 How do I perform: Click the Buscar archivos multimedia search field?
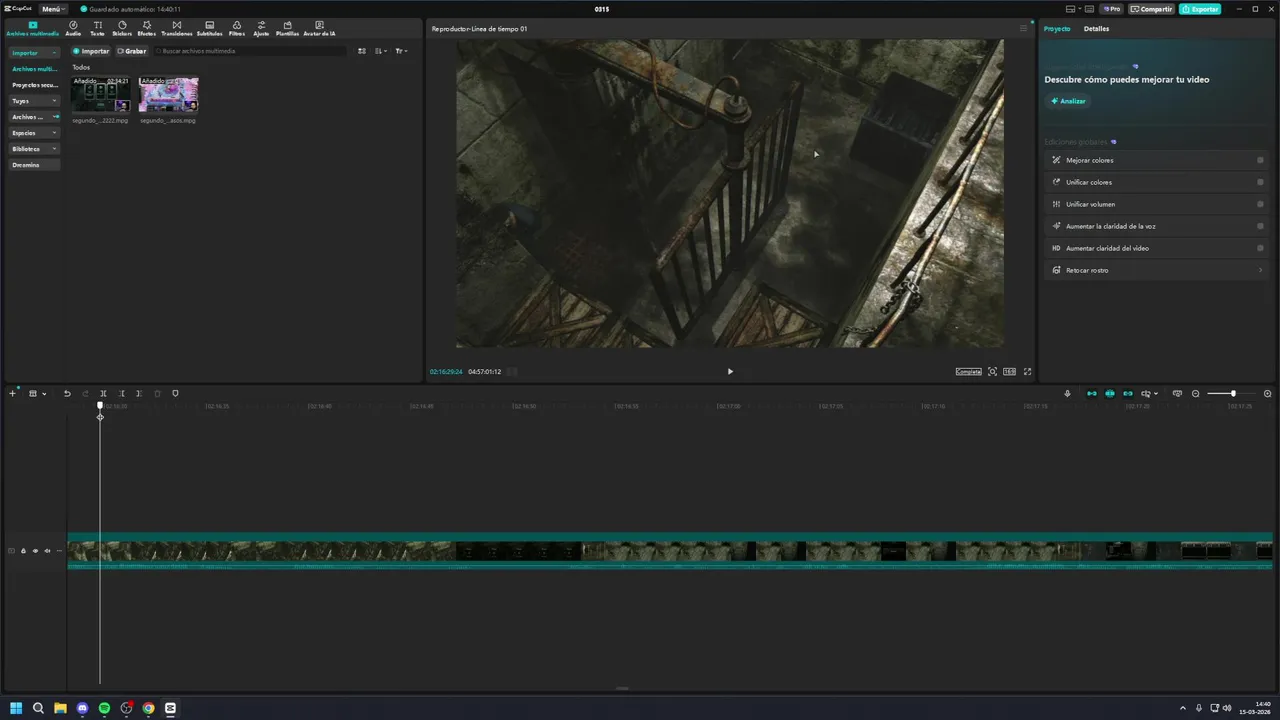click(250, 51)
